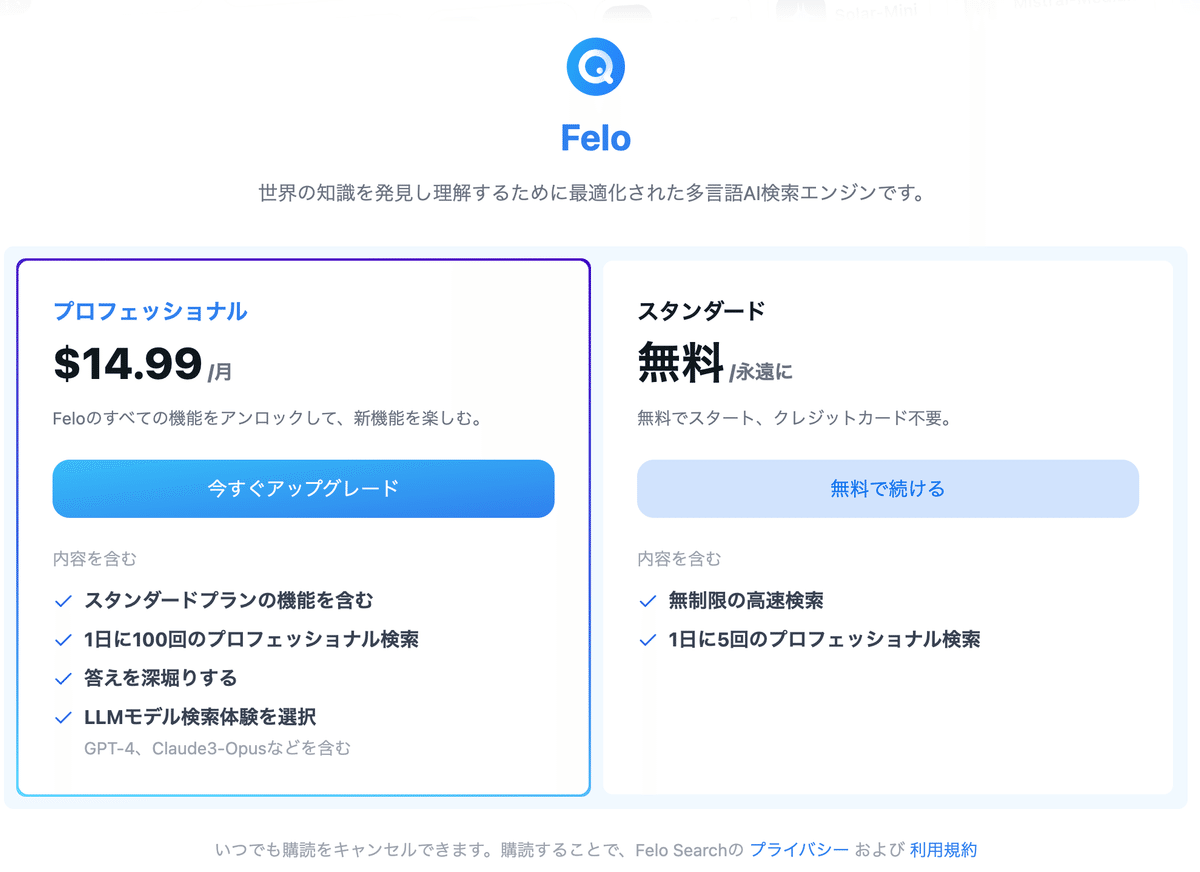Click the checkmark beside 1日に100回のプロフェッショナル検索
This screenshot has width=1200, height=872.
tap(63, 639)
